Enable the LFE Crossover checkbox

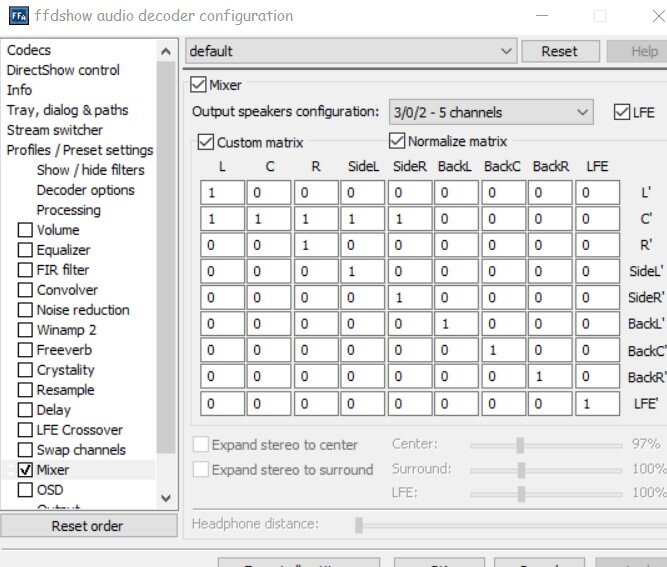(25, 430)
